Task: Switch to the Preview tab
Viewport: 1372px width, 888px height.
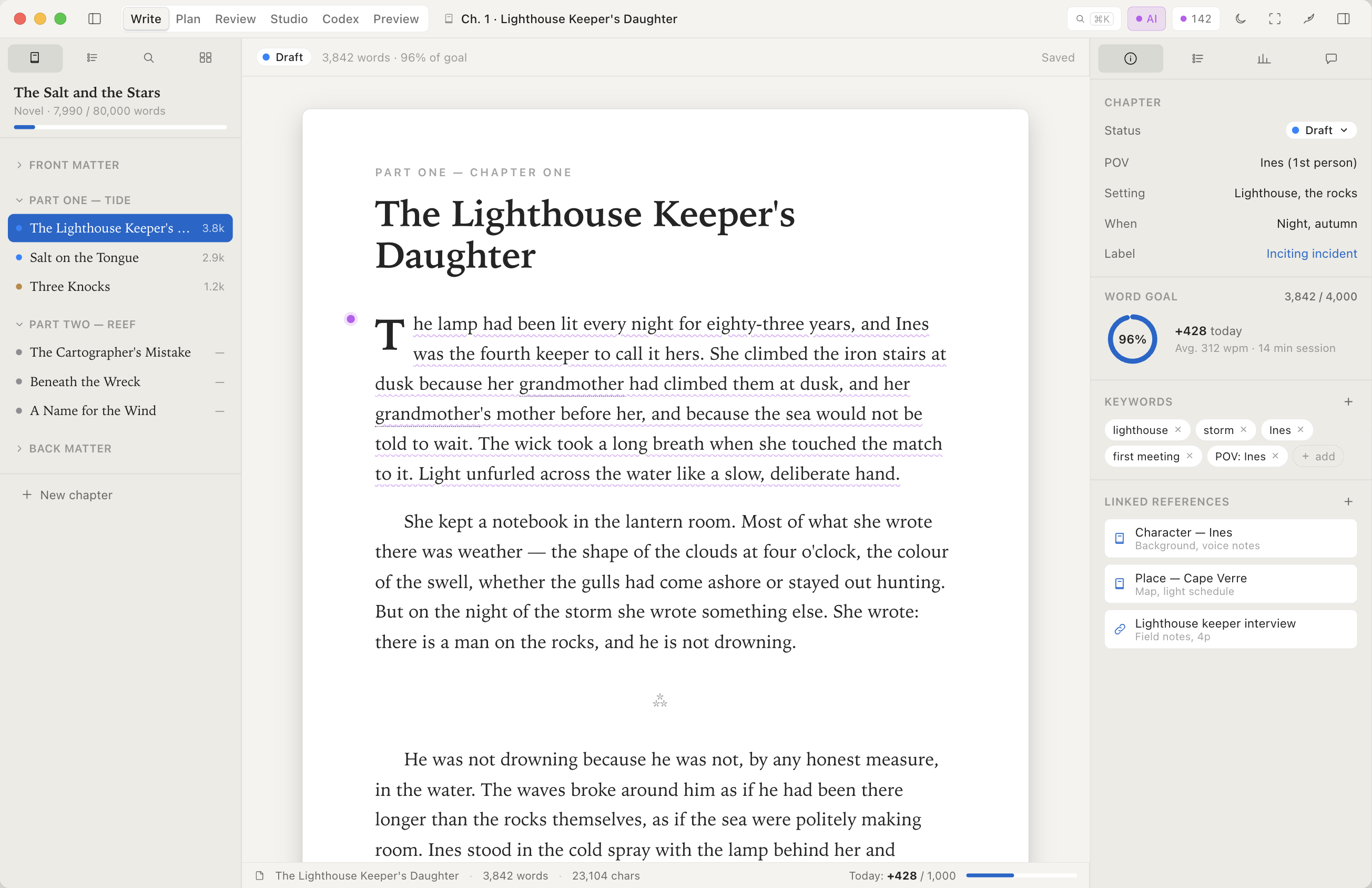Action: tap(396, 18)
